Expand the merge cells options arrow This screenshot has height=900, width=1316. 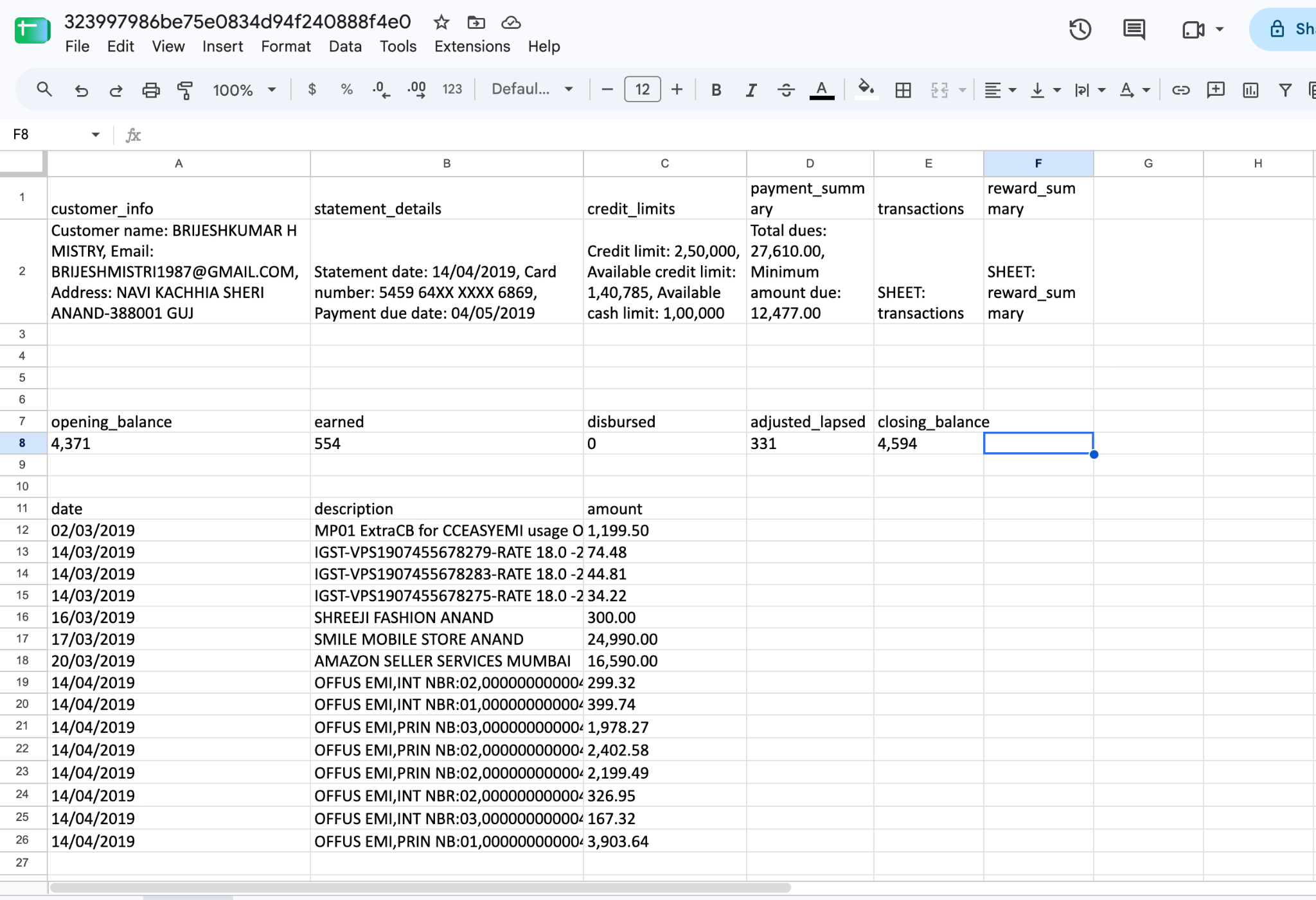coord(962,90)
